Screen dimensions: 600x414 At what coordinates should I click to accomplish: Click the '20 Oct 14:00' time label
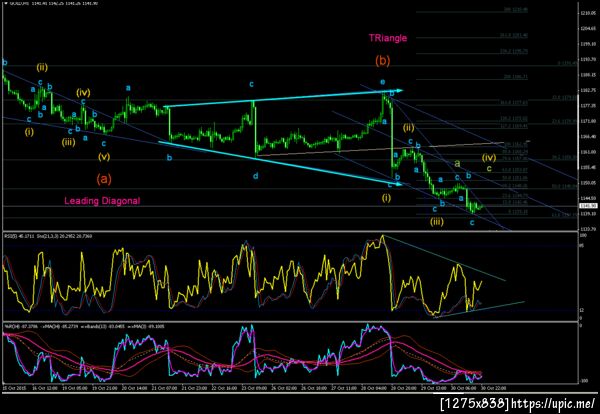[135, 388]
